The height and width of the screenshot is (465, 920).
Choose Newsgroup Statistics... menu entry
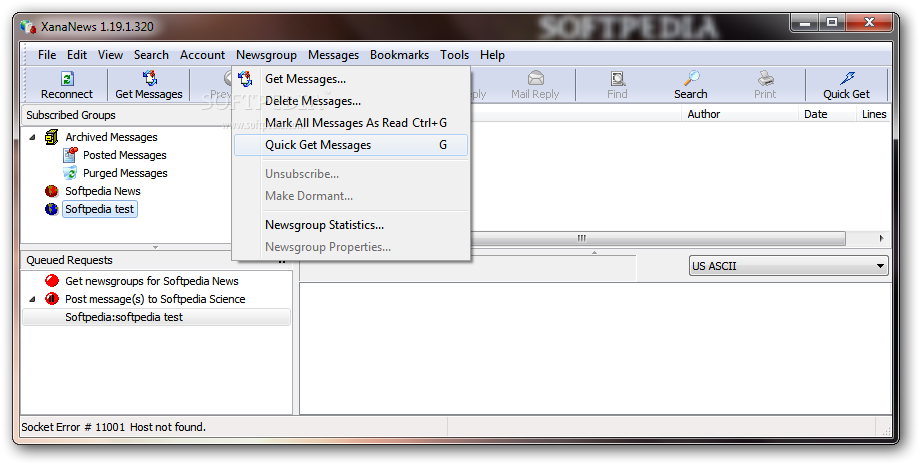[x=351, y=225]
